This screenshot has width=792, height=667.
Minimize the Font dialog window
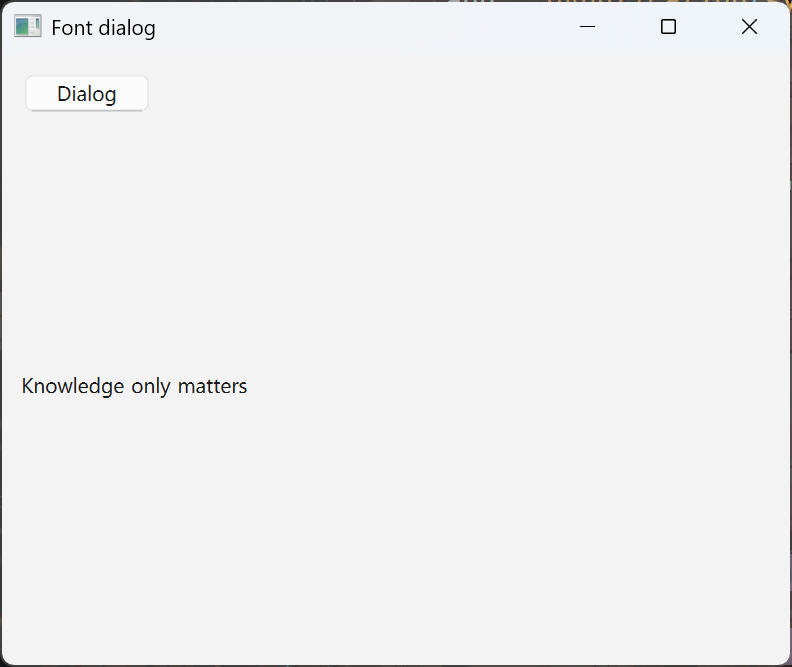coord(588,27)
